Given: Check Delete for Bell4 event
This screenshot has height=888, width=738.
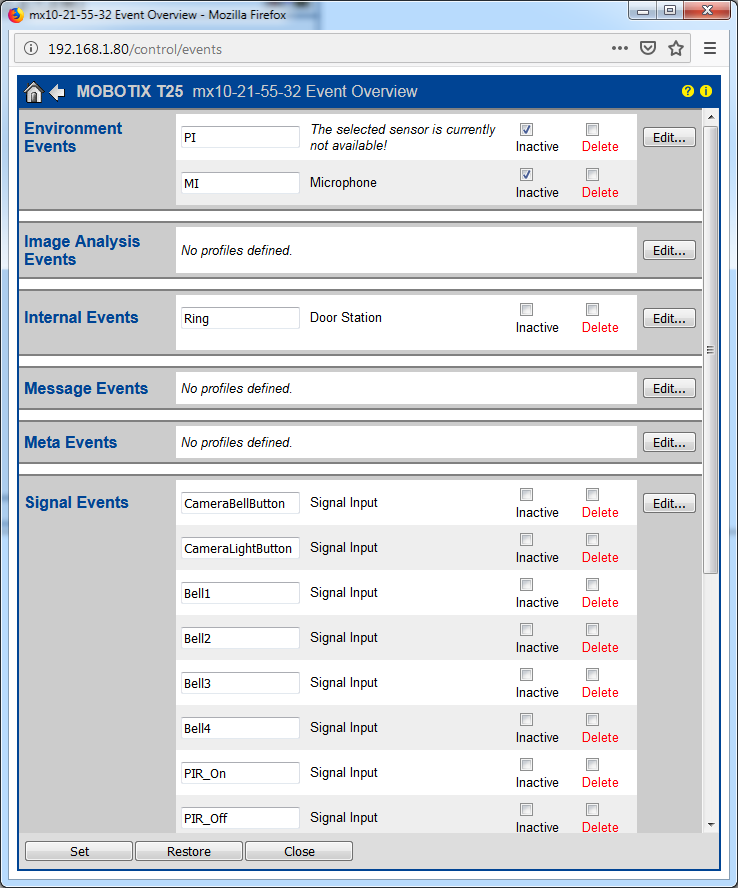Looking at the screenshot, I should pos(592,719).
